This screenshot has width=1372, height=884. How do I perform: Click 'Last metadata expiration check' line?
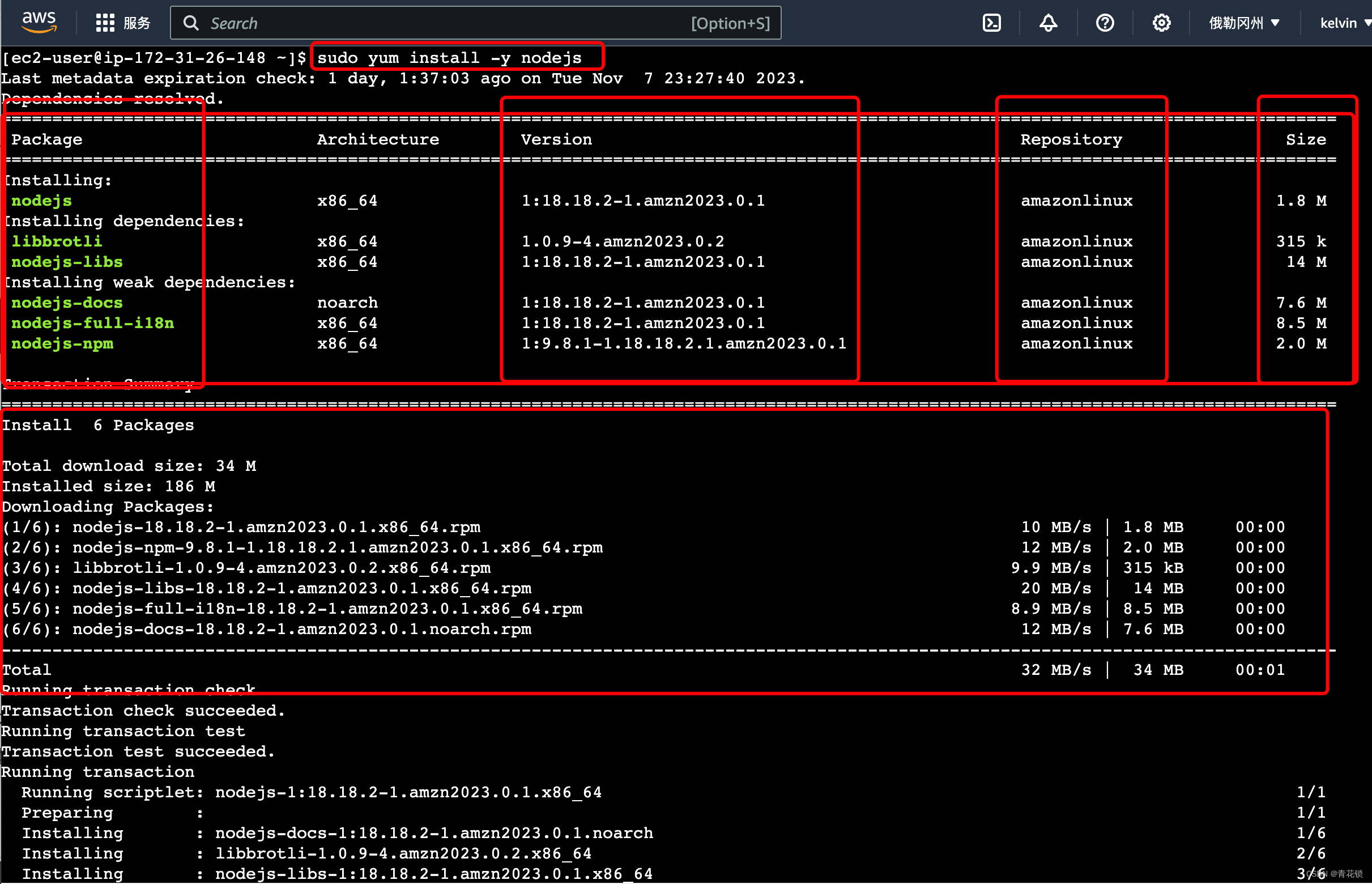(x=403, y=79)
